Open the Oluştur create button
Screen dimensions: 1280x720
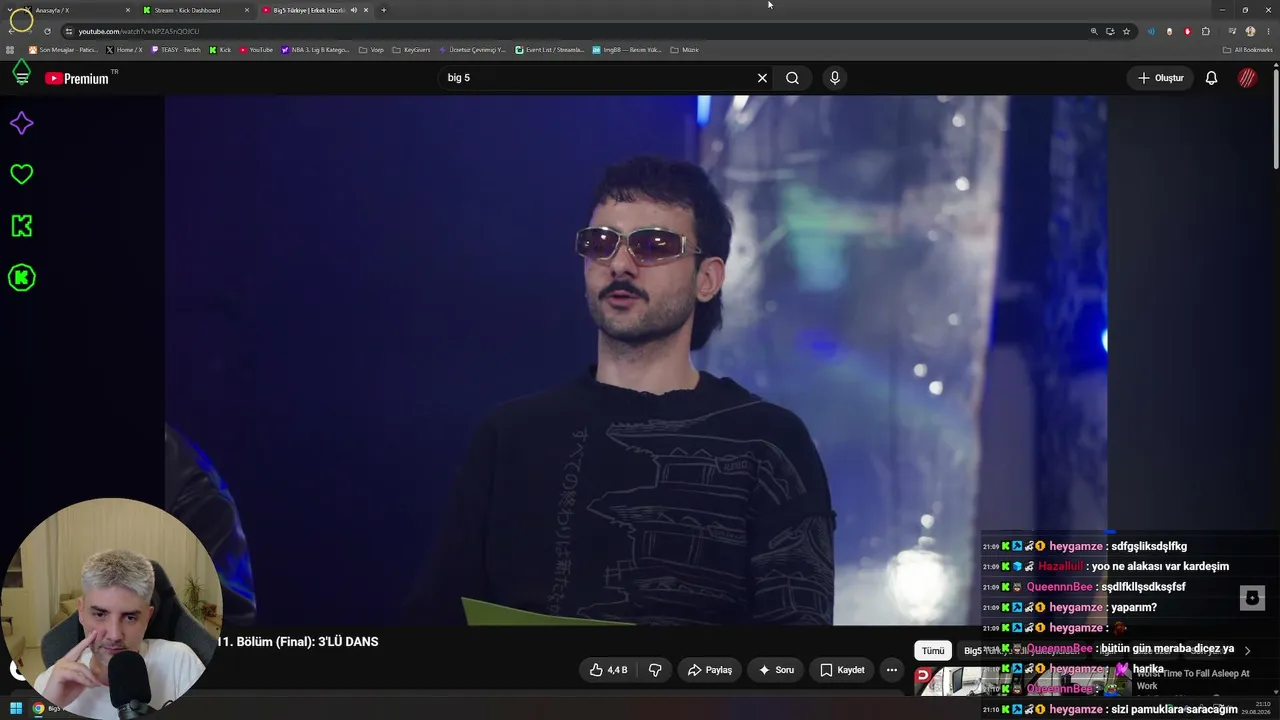pyautogui.click(x=1160, y=78)
